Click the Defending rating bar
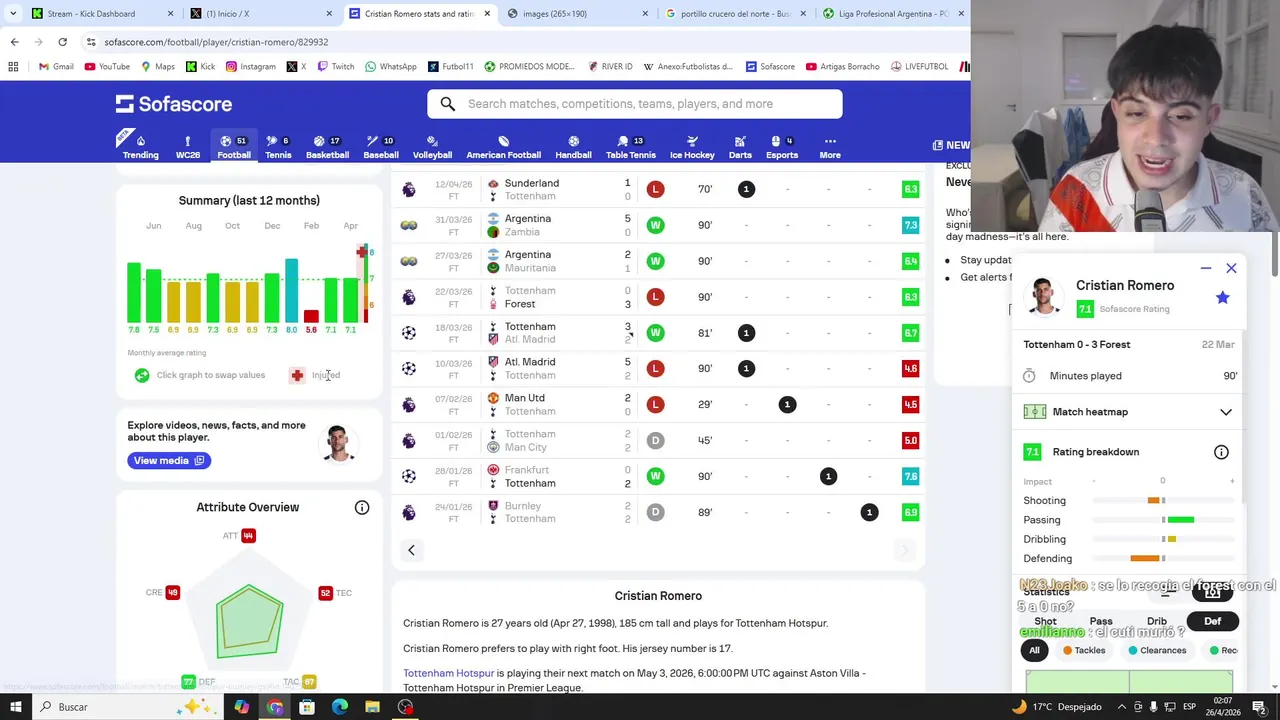Image resolution: width=1280 pixels, height=720 pixels. [1164, 558]
